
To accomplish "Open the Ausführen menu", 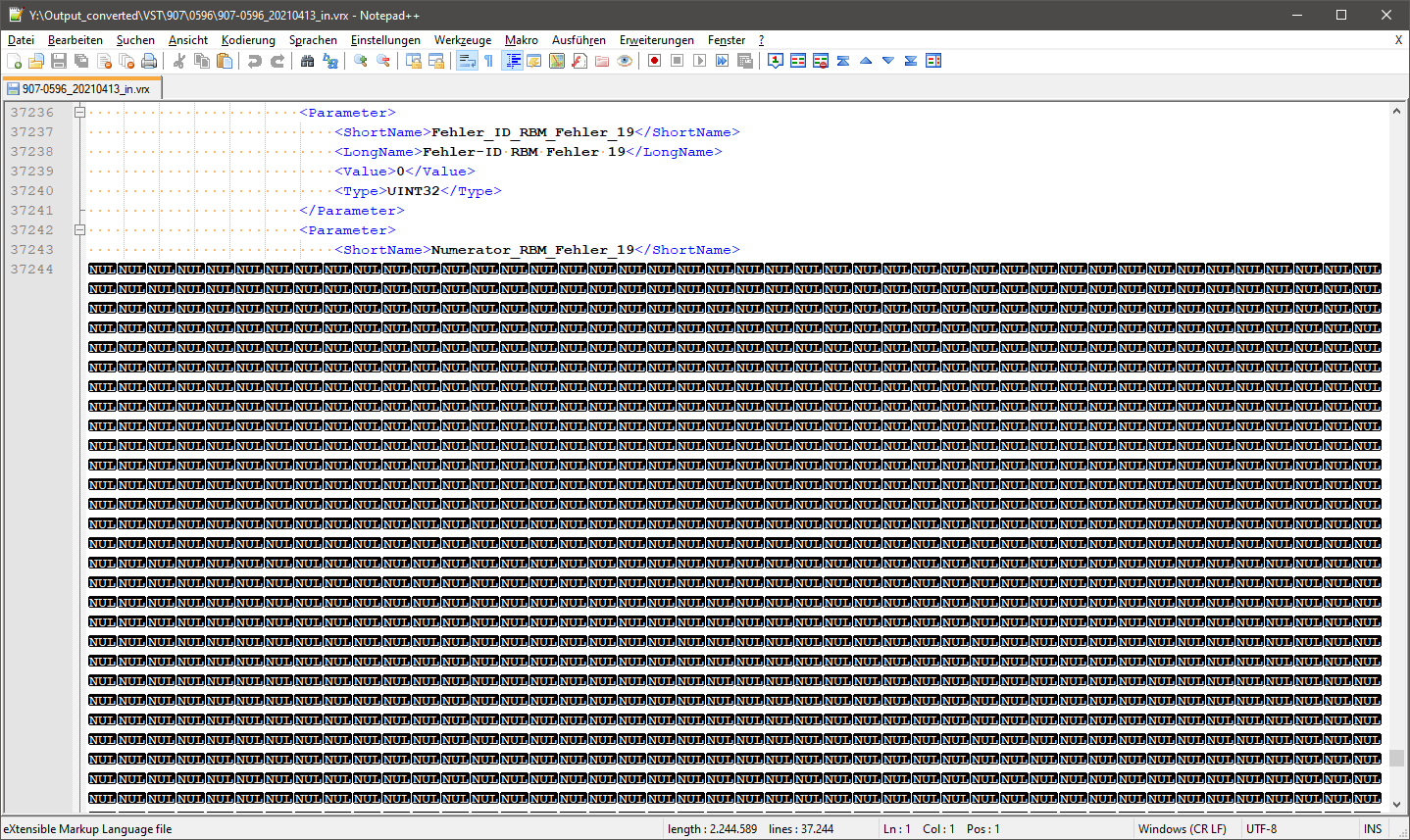I will [579, 40].
